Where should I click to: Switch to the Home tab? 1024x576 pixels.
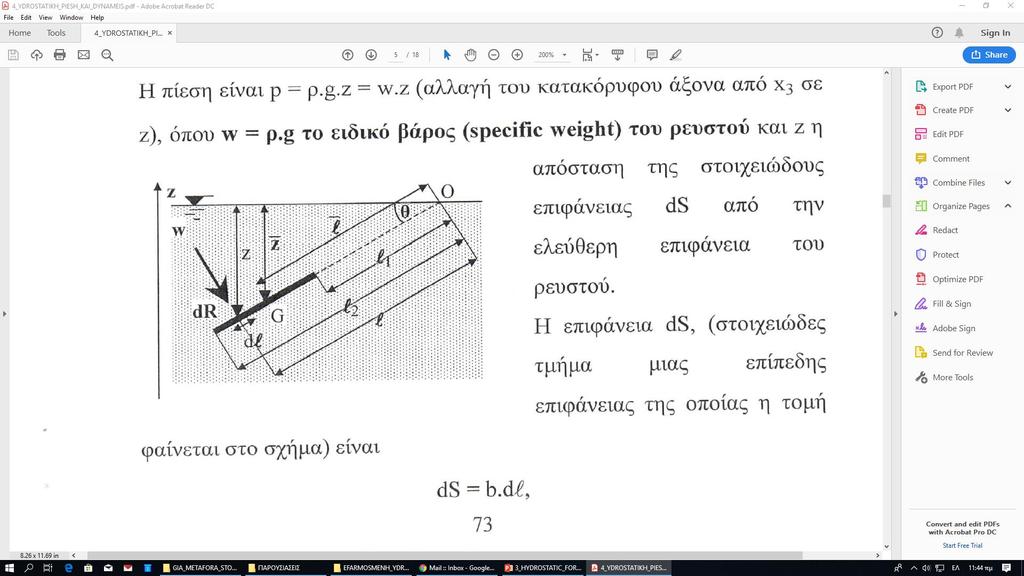pyautogui.click(x=20, y=33)
